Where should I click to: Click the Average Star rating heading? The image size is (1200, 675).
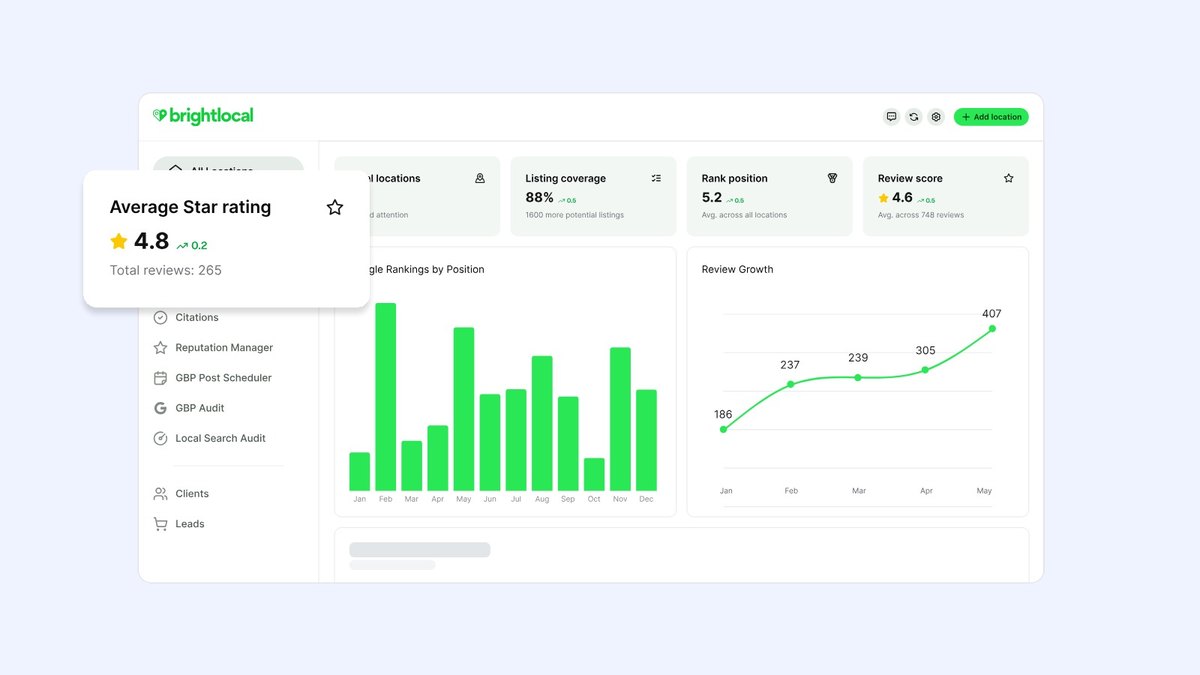tap(190, 207)
